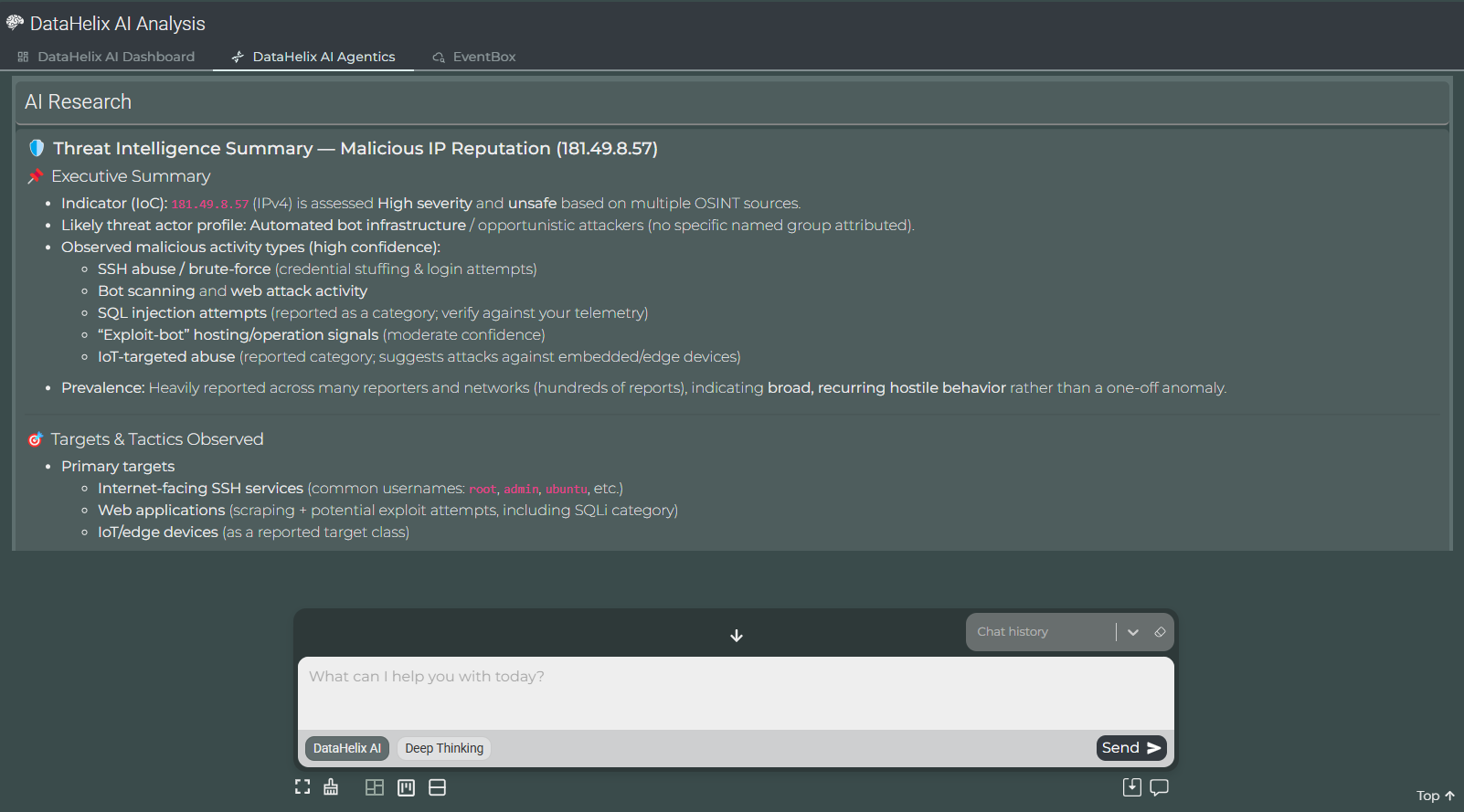Click the broom clean icon
Image resolution: width=1464 pixels, height=812 pixels.
coord(331,787)
